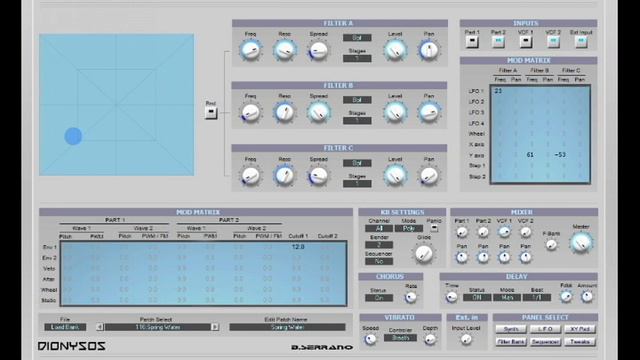Open the Bender range selector
The width and height of the screenshot is (640, 360).
[x=379, y=245]
